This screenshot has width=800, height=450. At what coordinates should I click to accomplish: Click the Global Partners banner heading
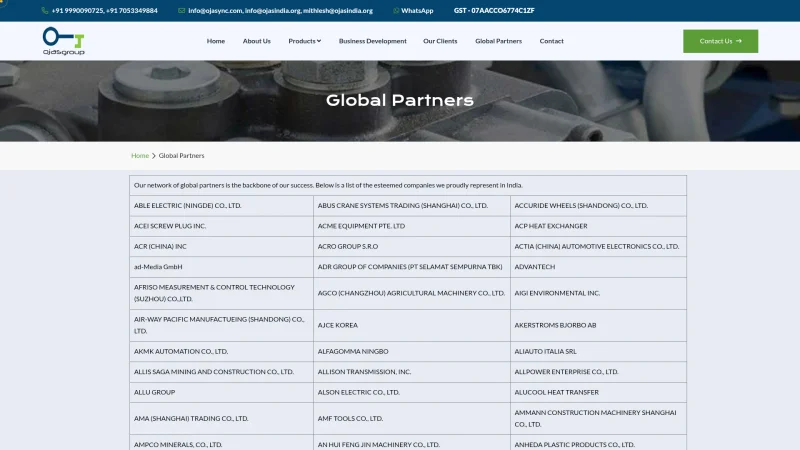399,101
